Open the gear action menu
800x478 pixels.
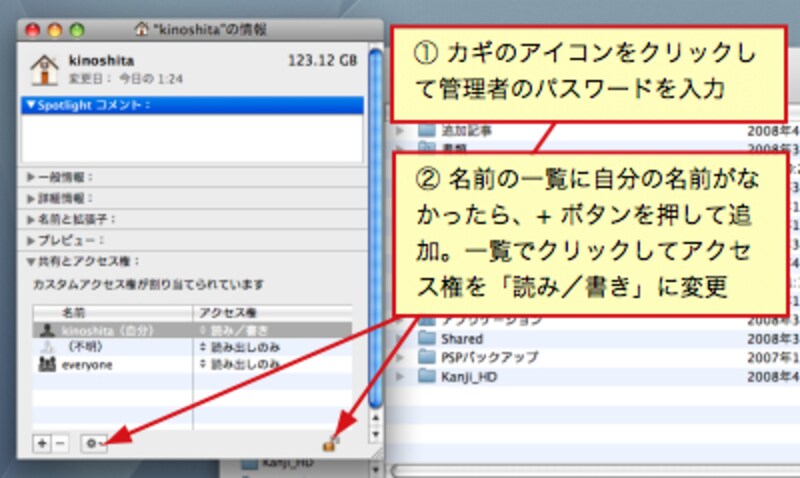pyautogui.click(x=94, y=443)
